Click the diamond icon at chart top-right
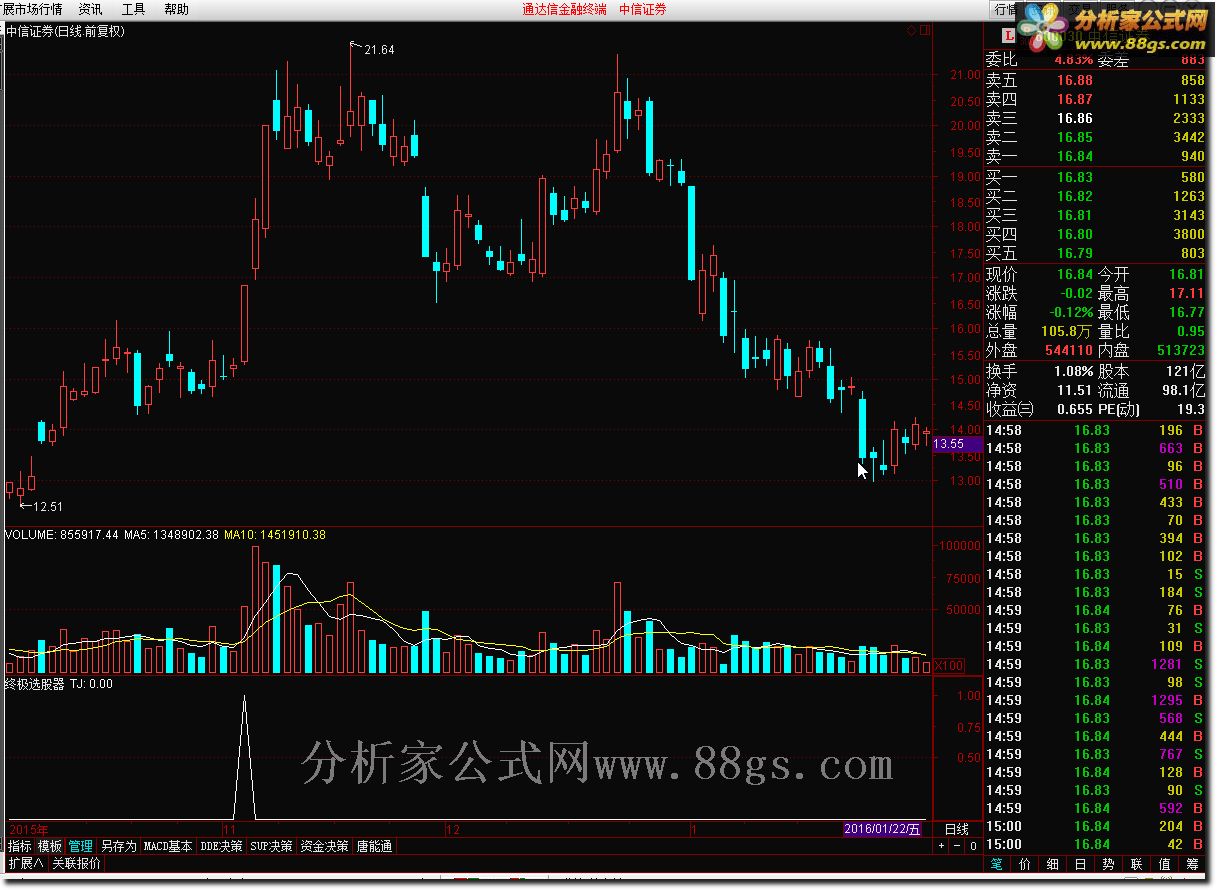Screen dimensions: 1217x890 912,31
